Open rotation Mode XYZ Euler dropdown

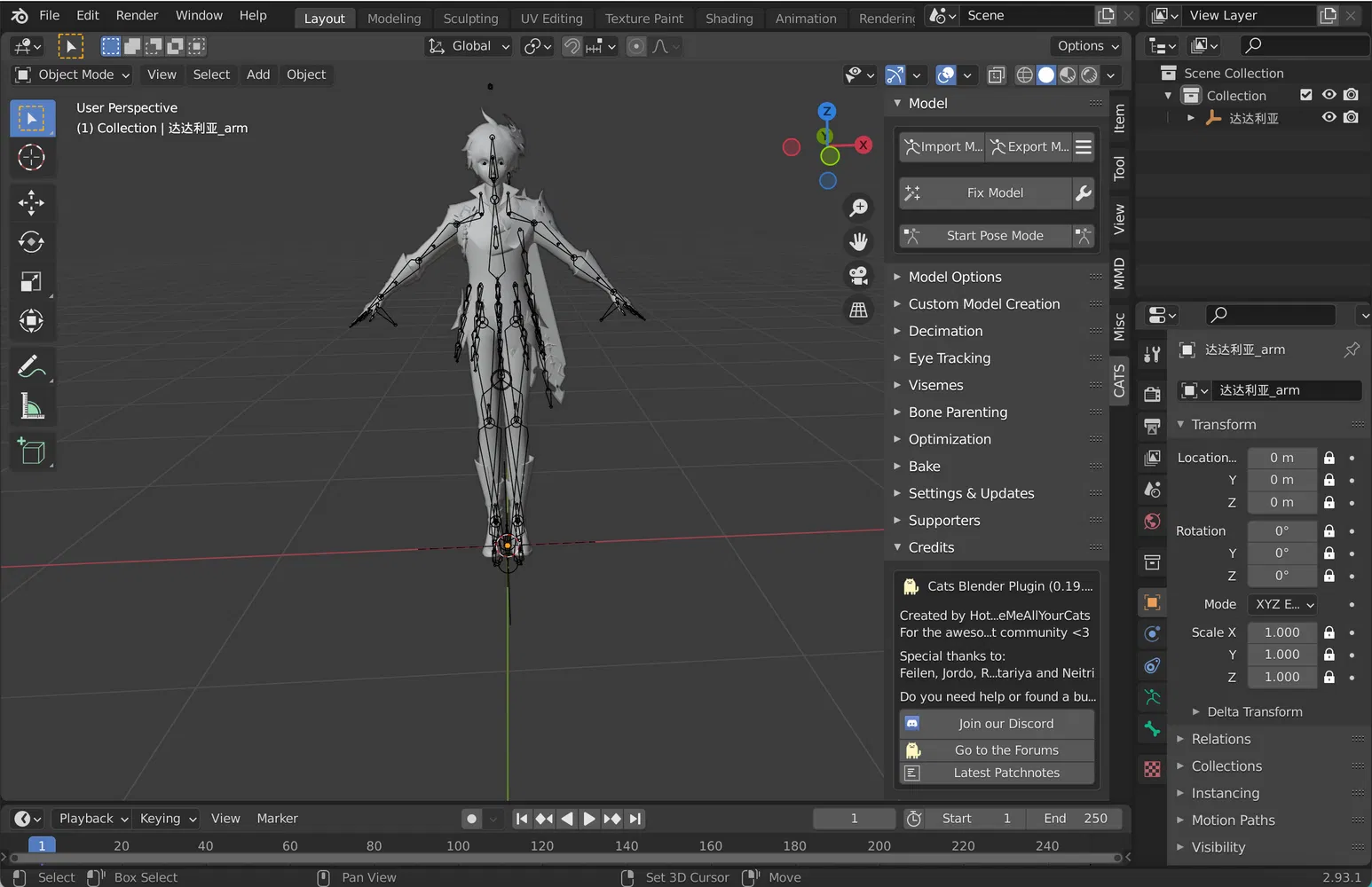[x=1283, y=604]
